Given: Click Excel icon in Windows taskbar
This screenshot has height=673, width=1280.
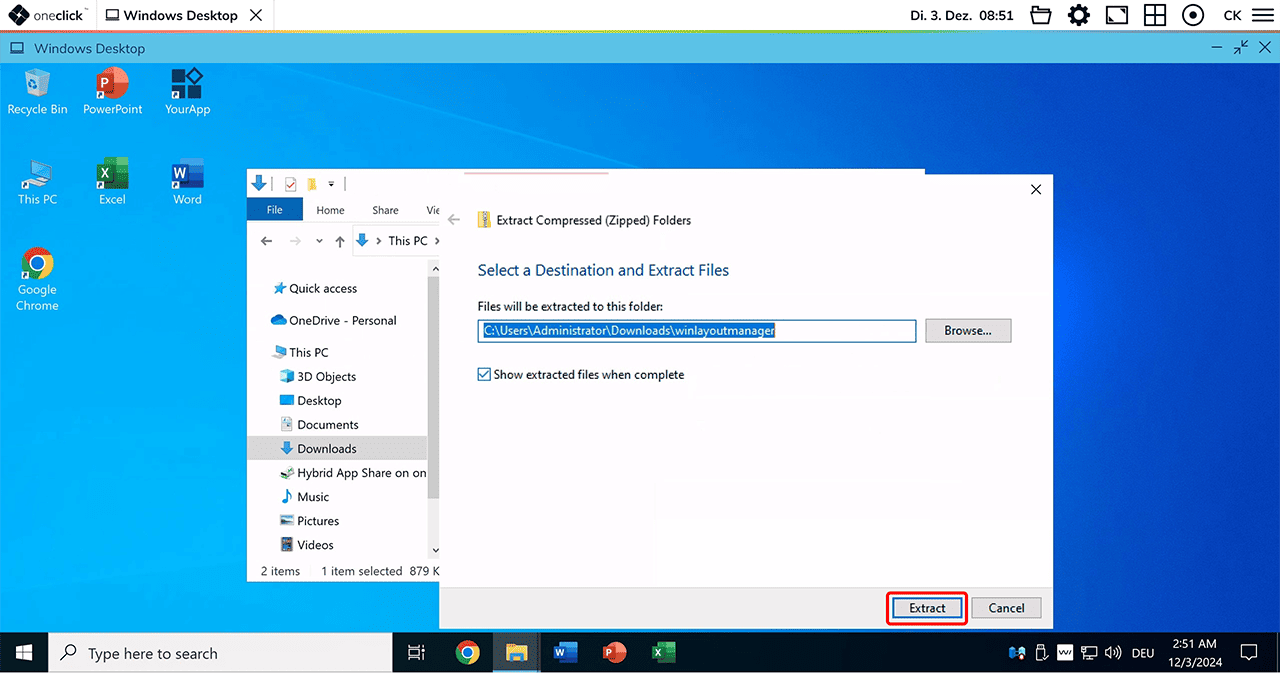Looking at the screenshot, I should click(x=662, y=653).
